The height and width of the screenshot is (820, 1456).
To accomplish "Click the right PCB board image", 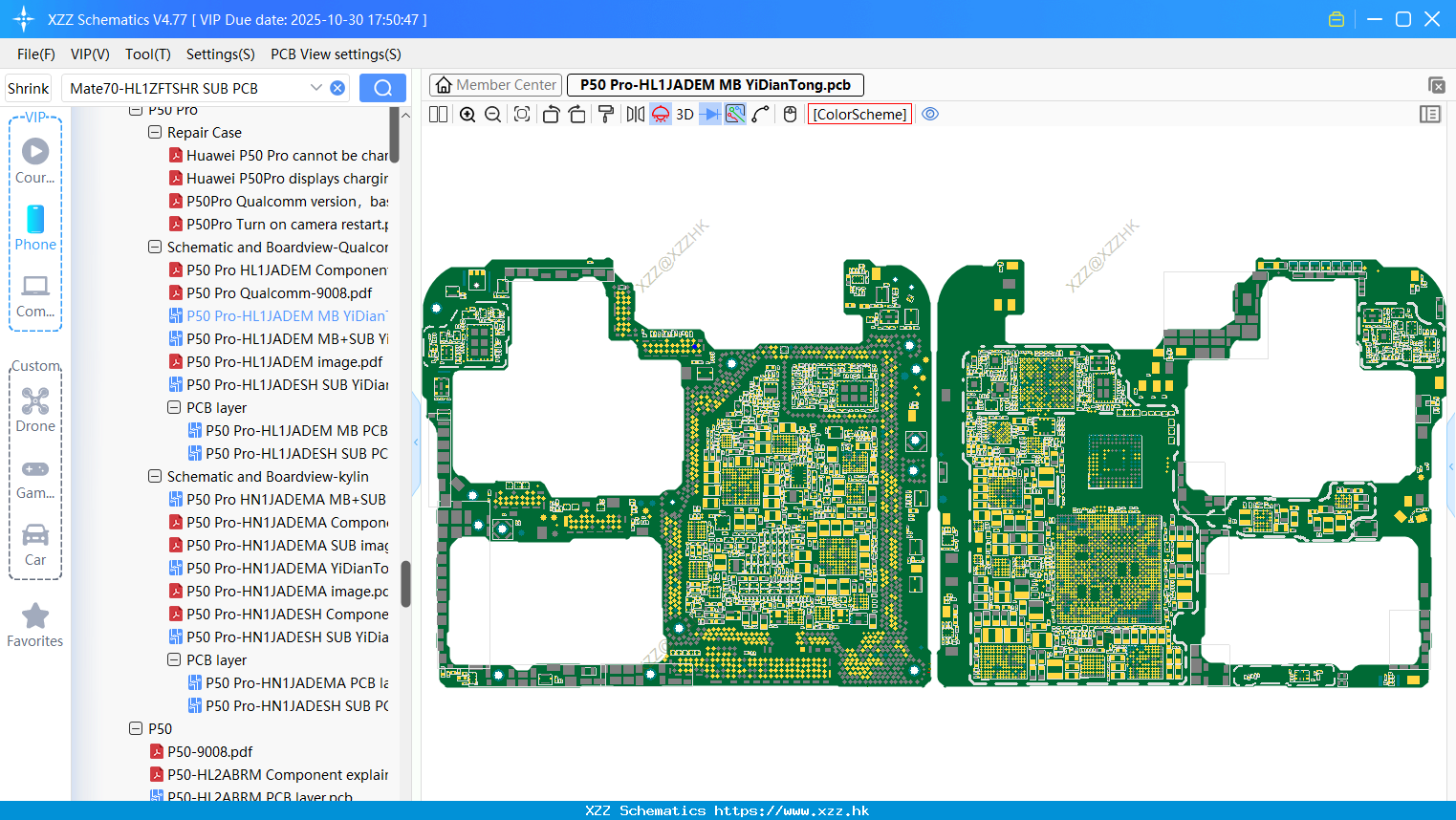I will coord(1191,473).
